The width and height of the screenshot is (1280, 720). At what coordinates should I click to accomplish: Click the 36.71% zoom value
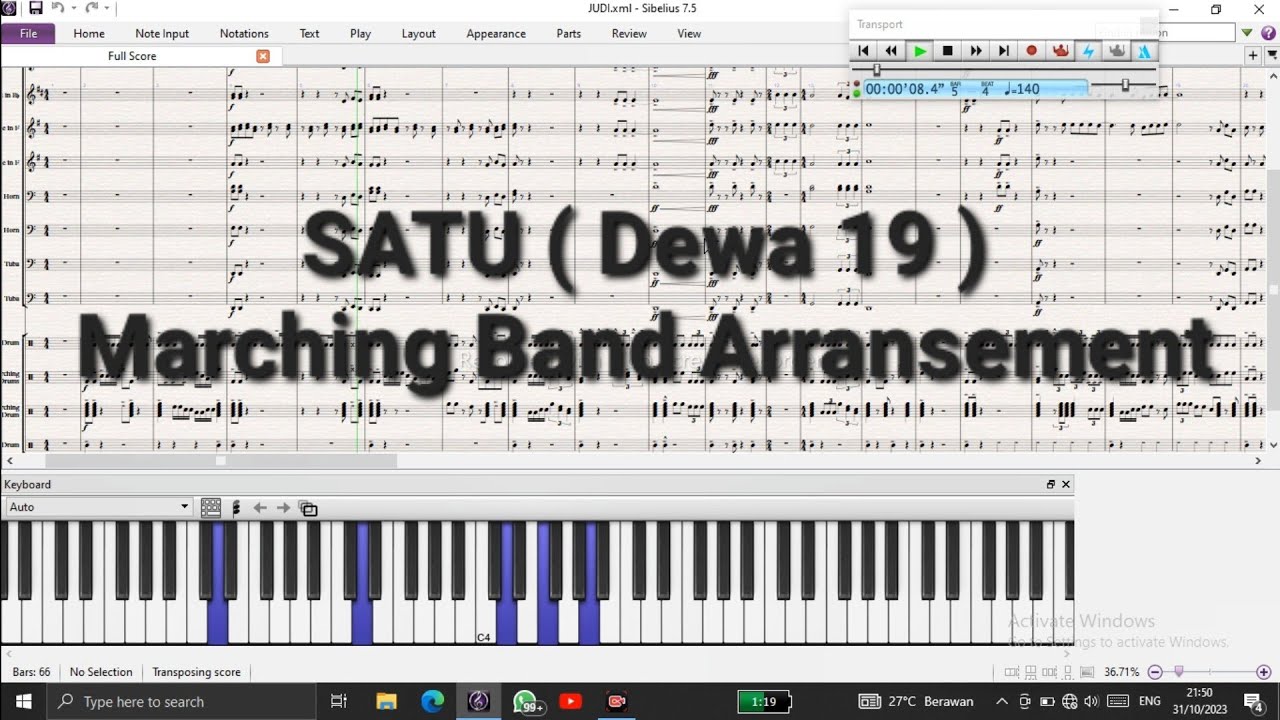[1121, 672]
